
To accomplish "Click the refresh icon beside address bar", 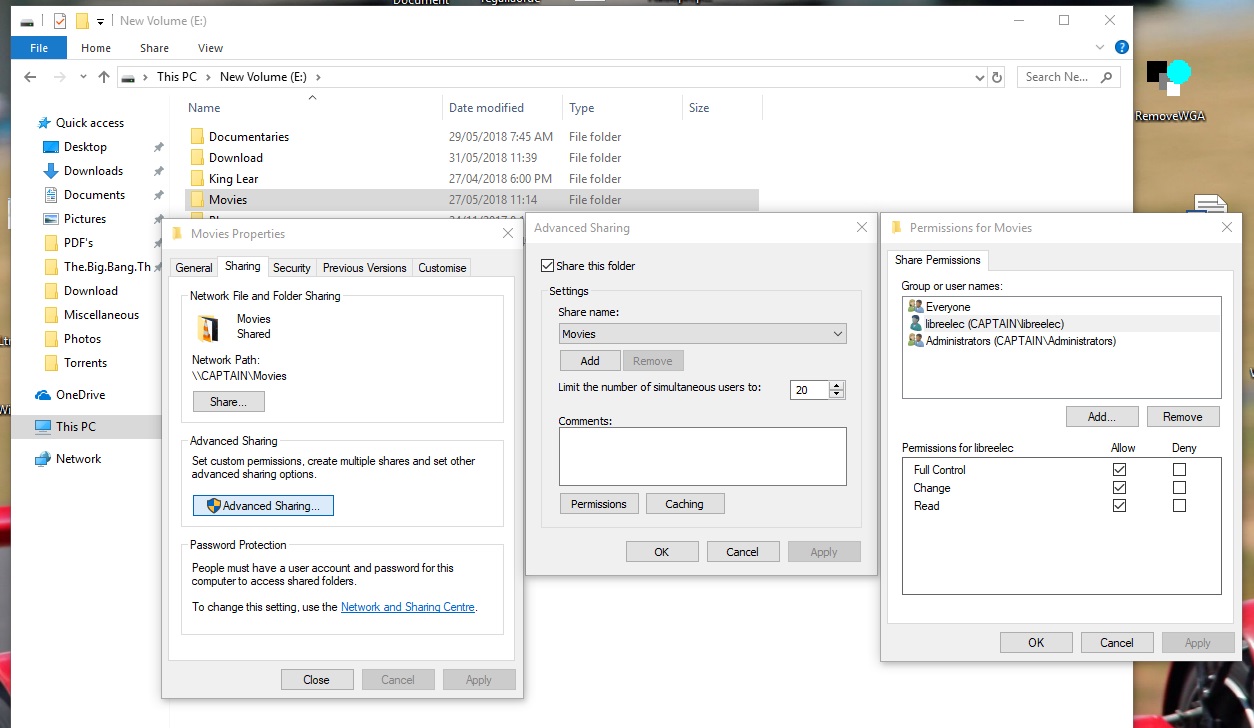I will click(x=997, y=77).
